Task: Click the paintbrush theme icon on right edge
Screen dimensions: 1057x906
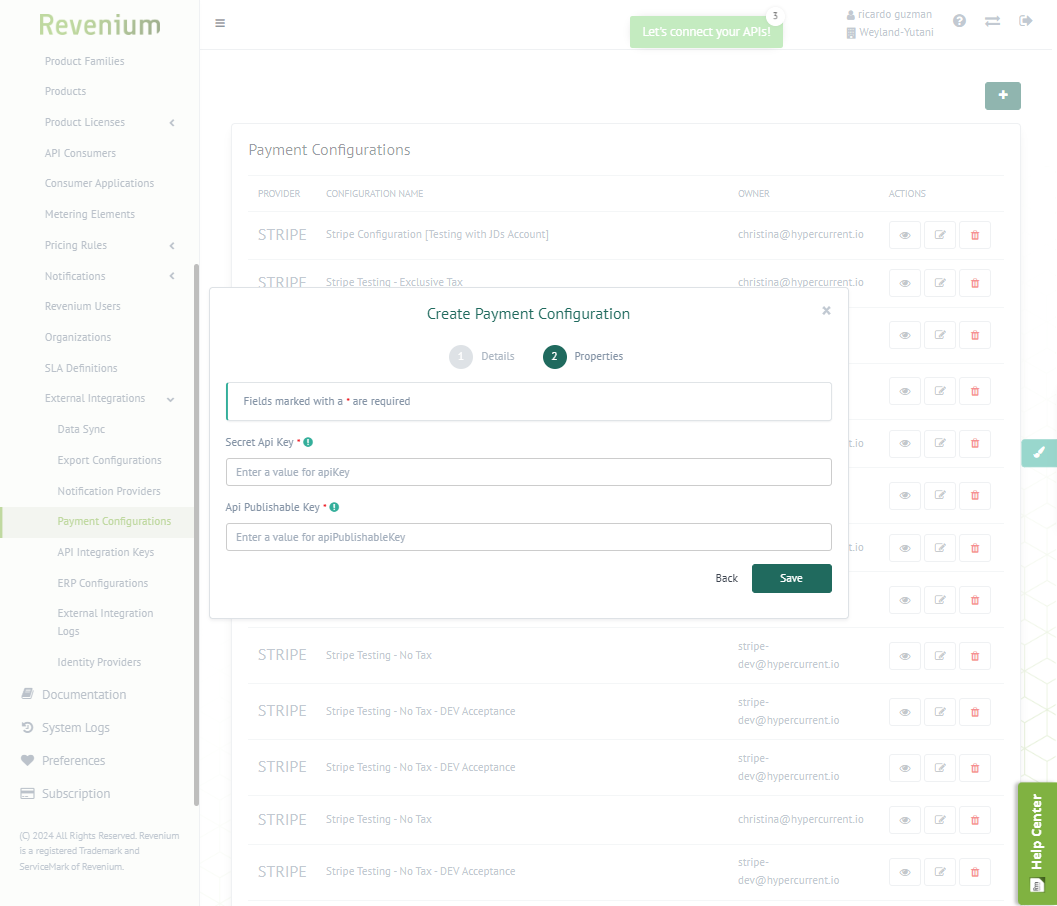Action: click(1038, 453)
